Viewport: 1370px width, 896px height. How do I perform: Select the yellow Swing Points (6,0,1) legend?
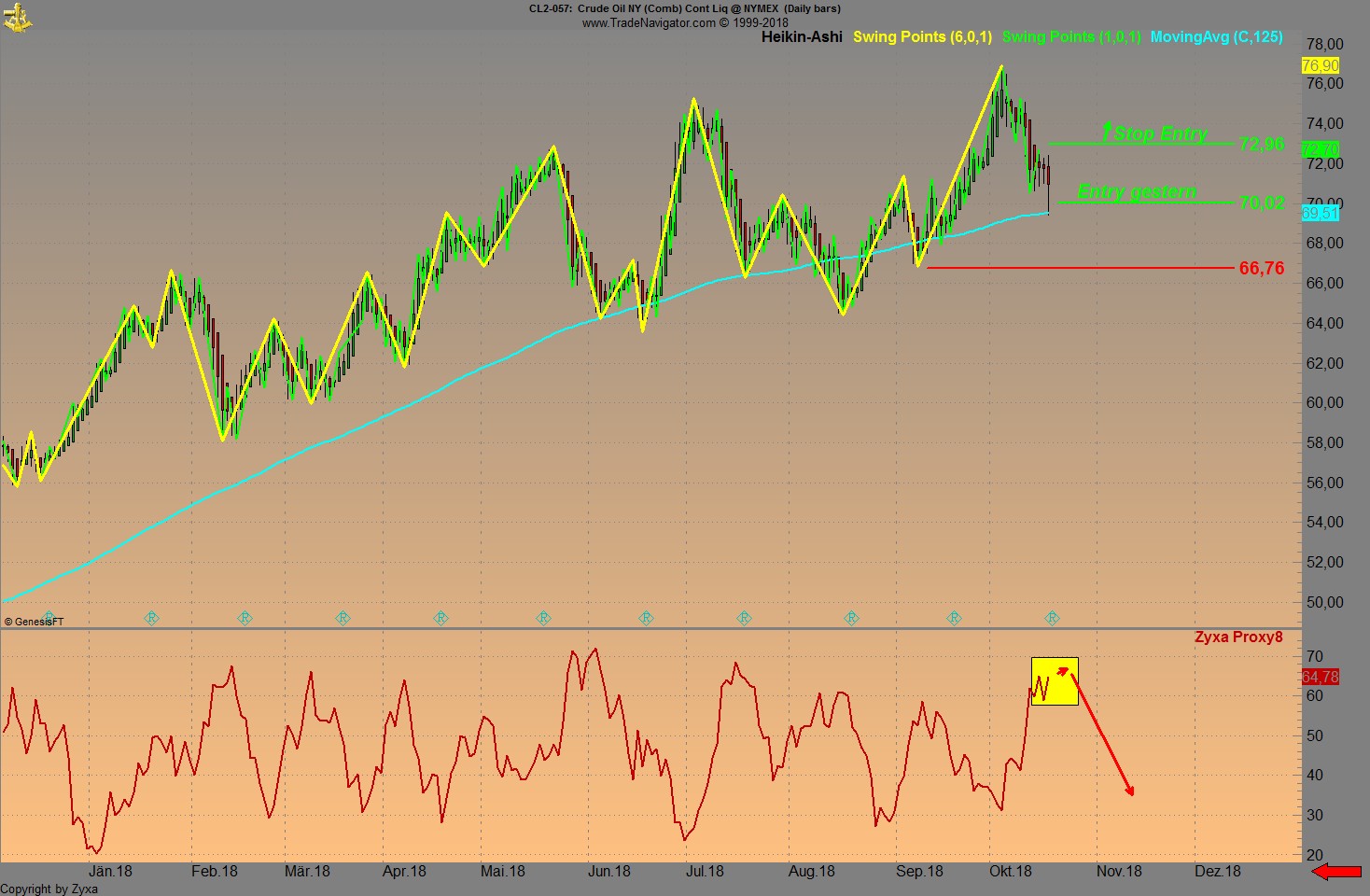(922, 37)
